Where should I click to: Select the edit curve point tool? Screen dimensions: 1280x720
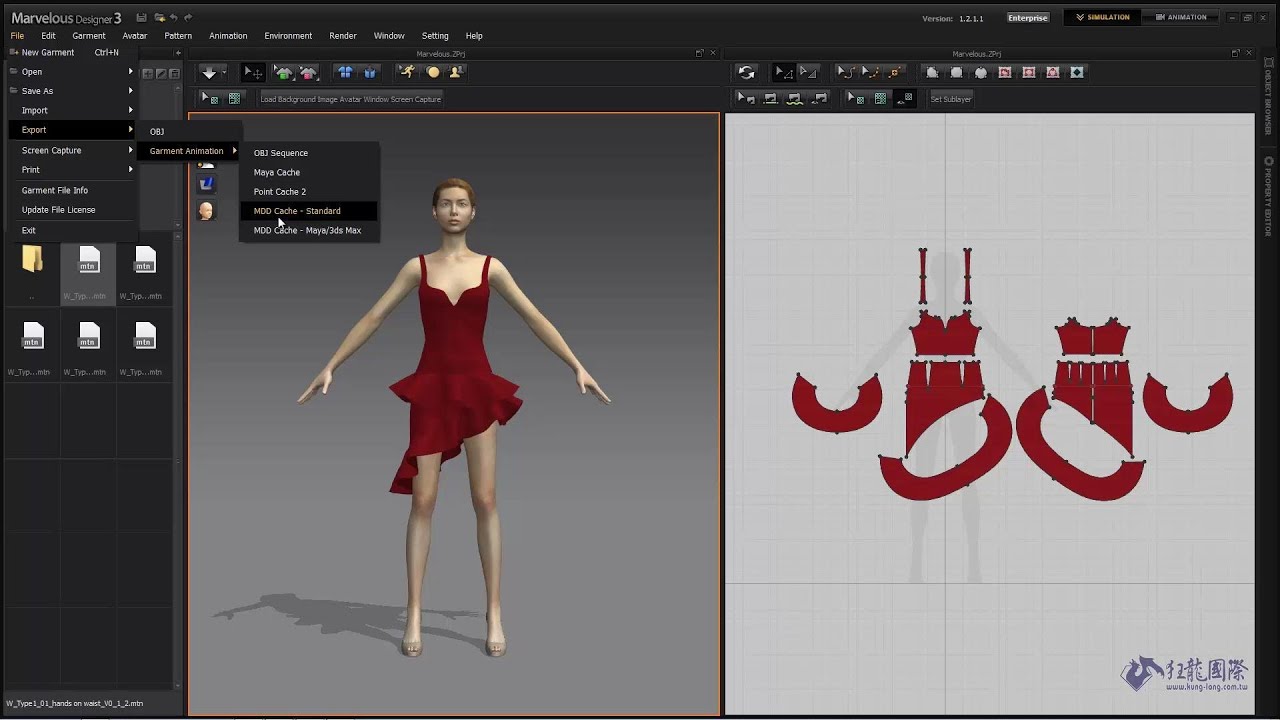click(x=870, y=72)
